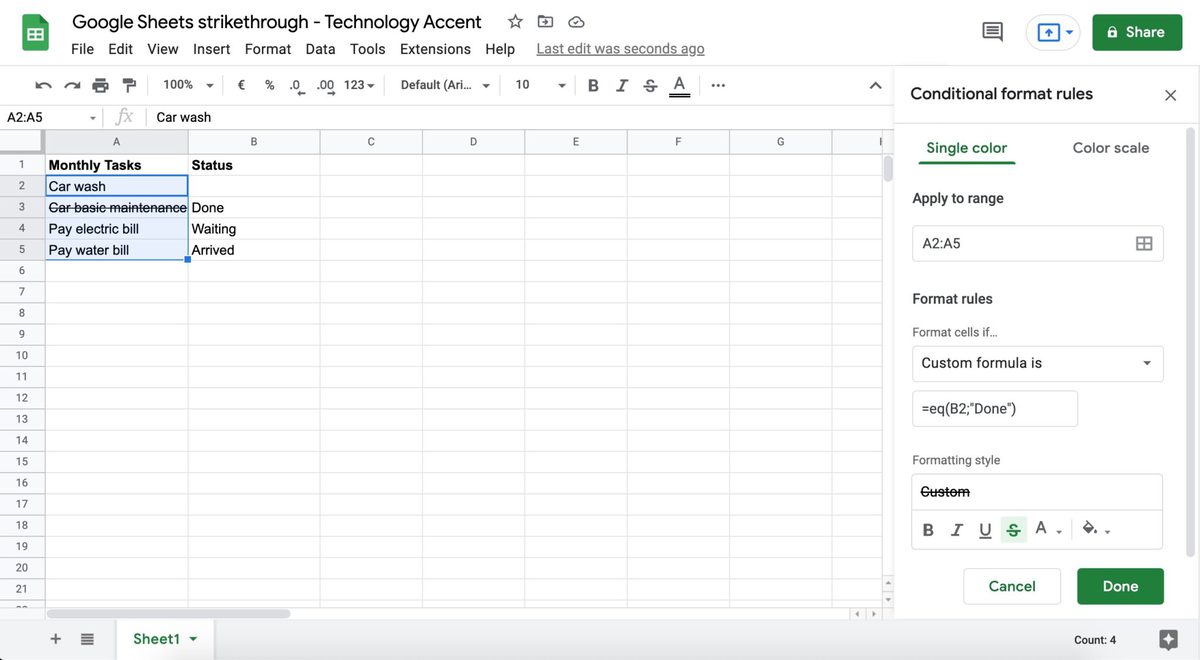Click Done to save rule
The height and width of the screenshot is (660, 1200).
click(x=1120, y=586)
